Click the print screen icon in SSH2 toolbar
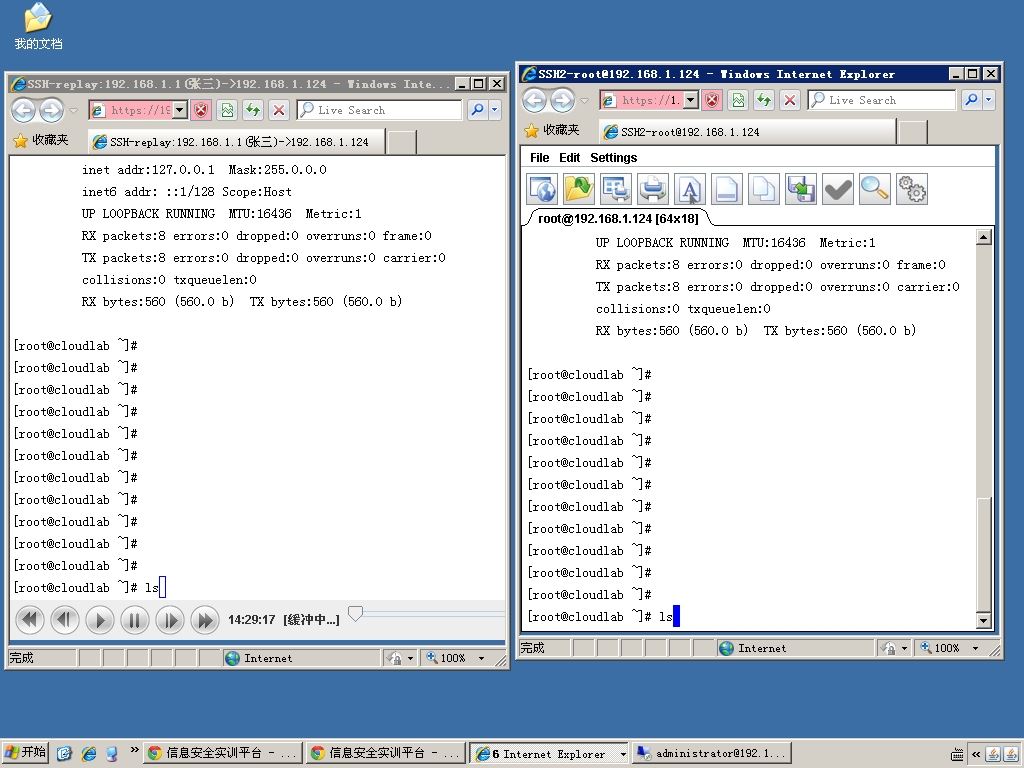This screenshot has width=1024, height=768. [x=616, y=189]
